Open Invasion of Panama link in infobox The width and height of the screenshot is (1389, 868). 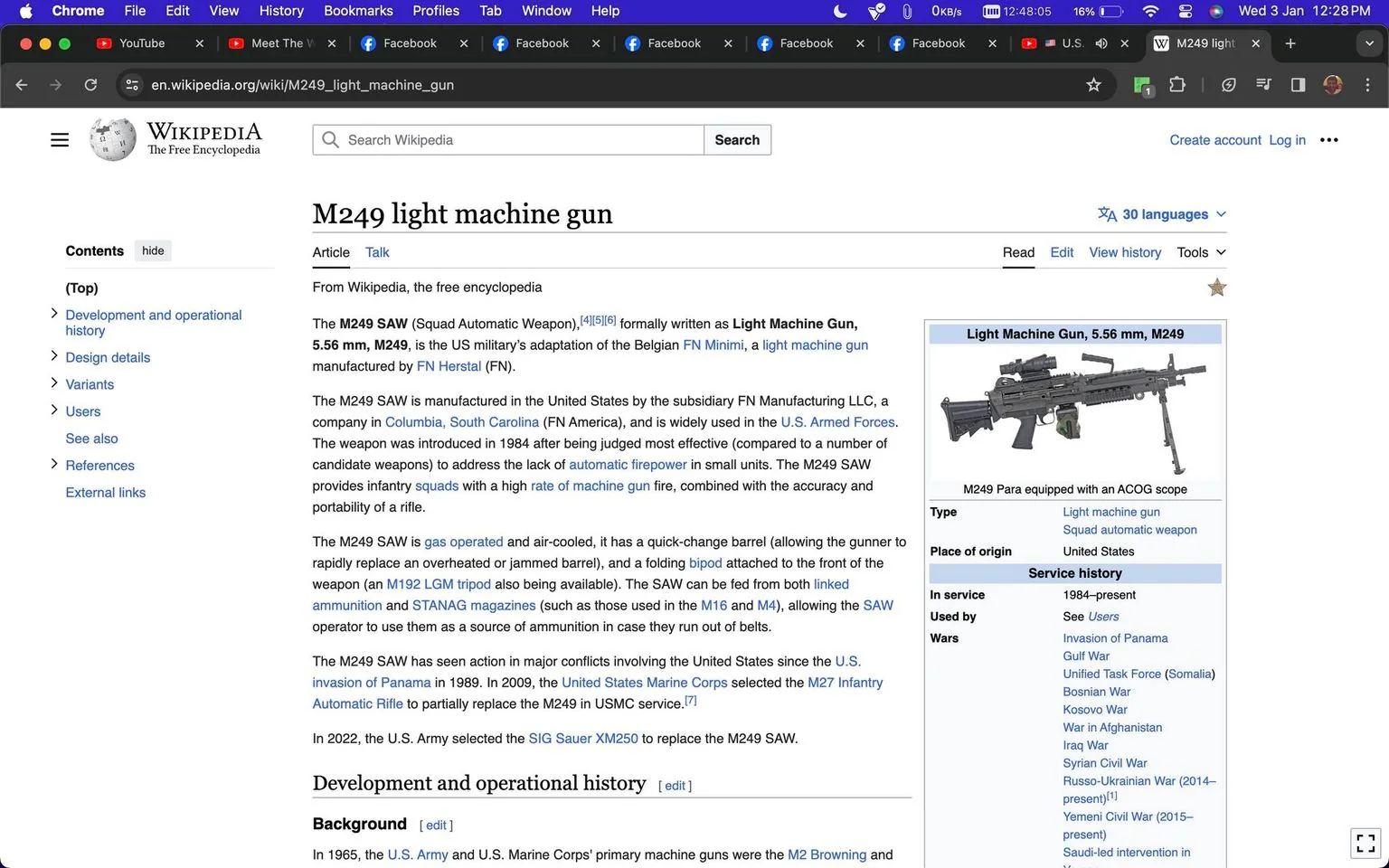[1115, 638]
